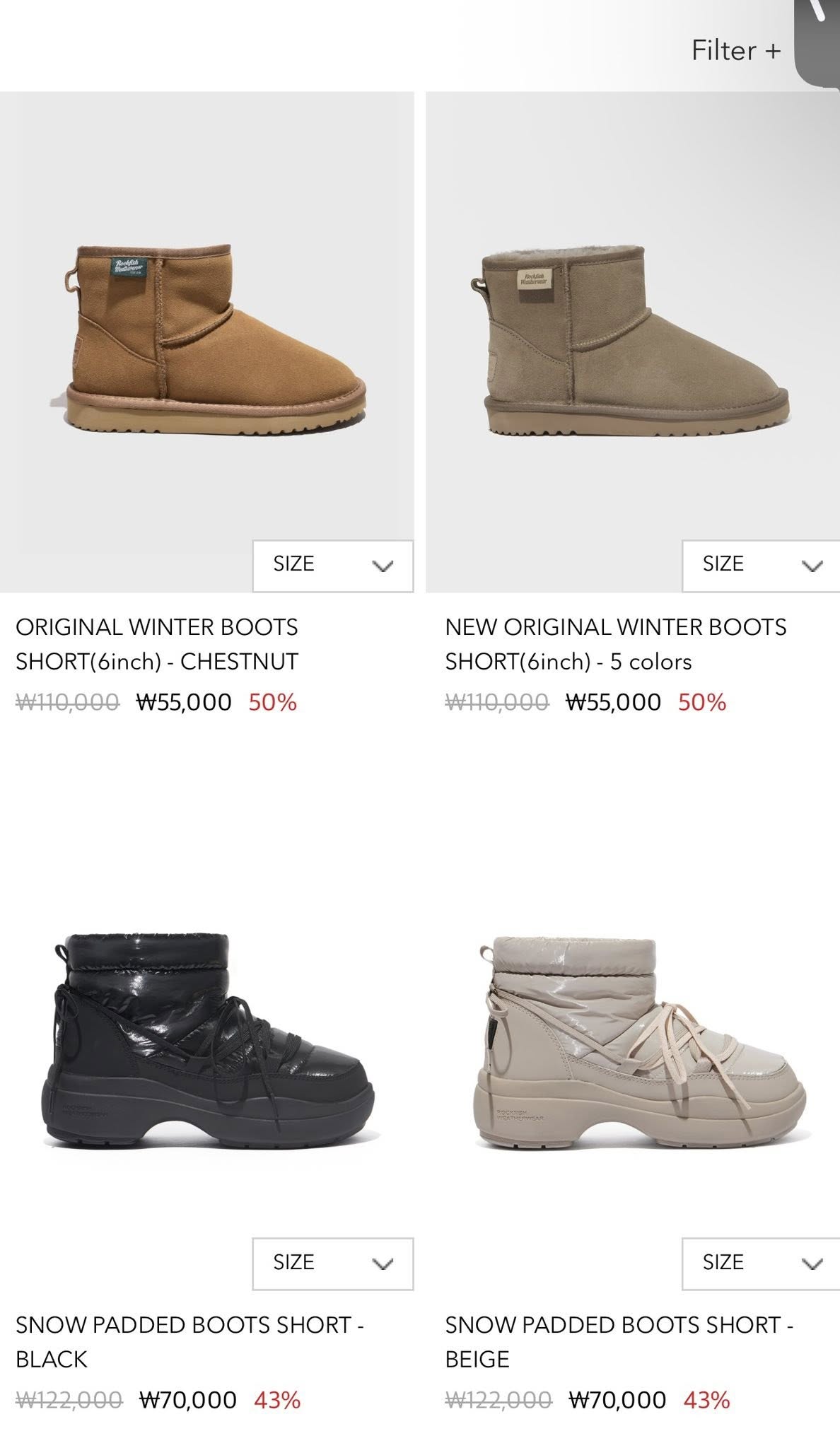Open the NEW ORIGINAL WINTER BOOTS SHORT 5 colors link
Viewport: 840px width, 1448px height.
pyautogui.click(x=615, y=644)
